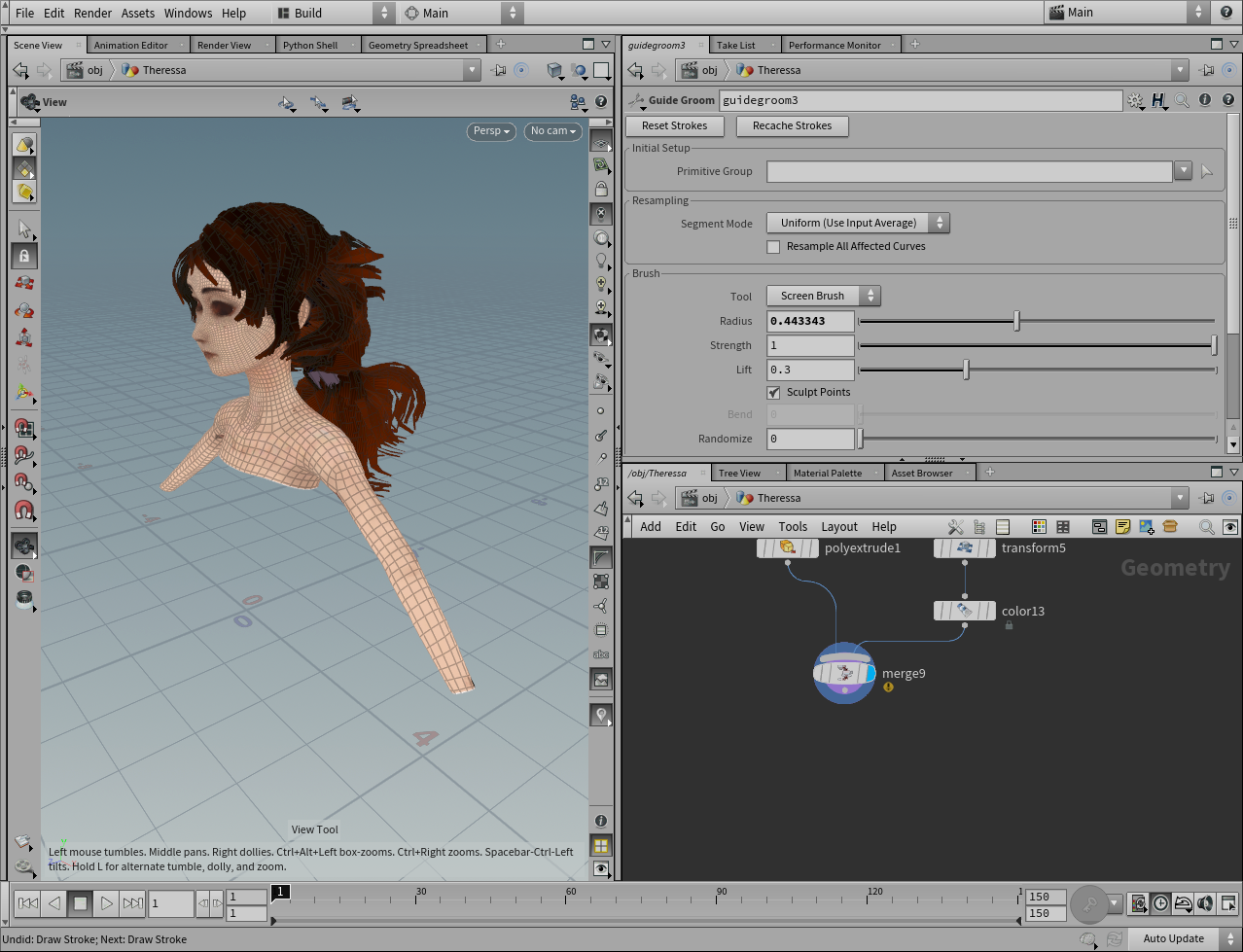Play the animation forward
The height and width of the screenshot is (952, 1243).
(107, 903)
